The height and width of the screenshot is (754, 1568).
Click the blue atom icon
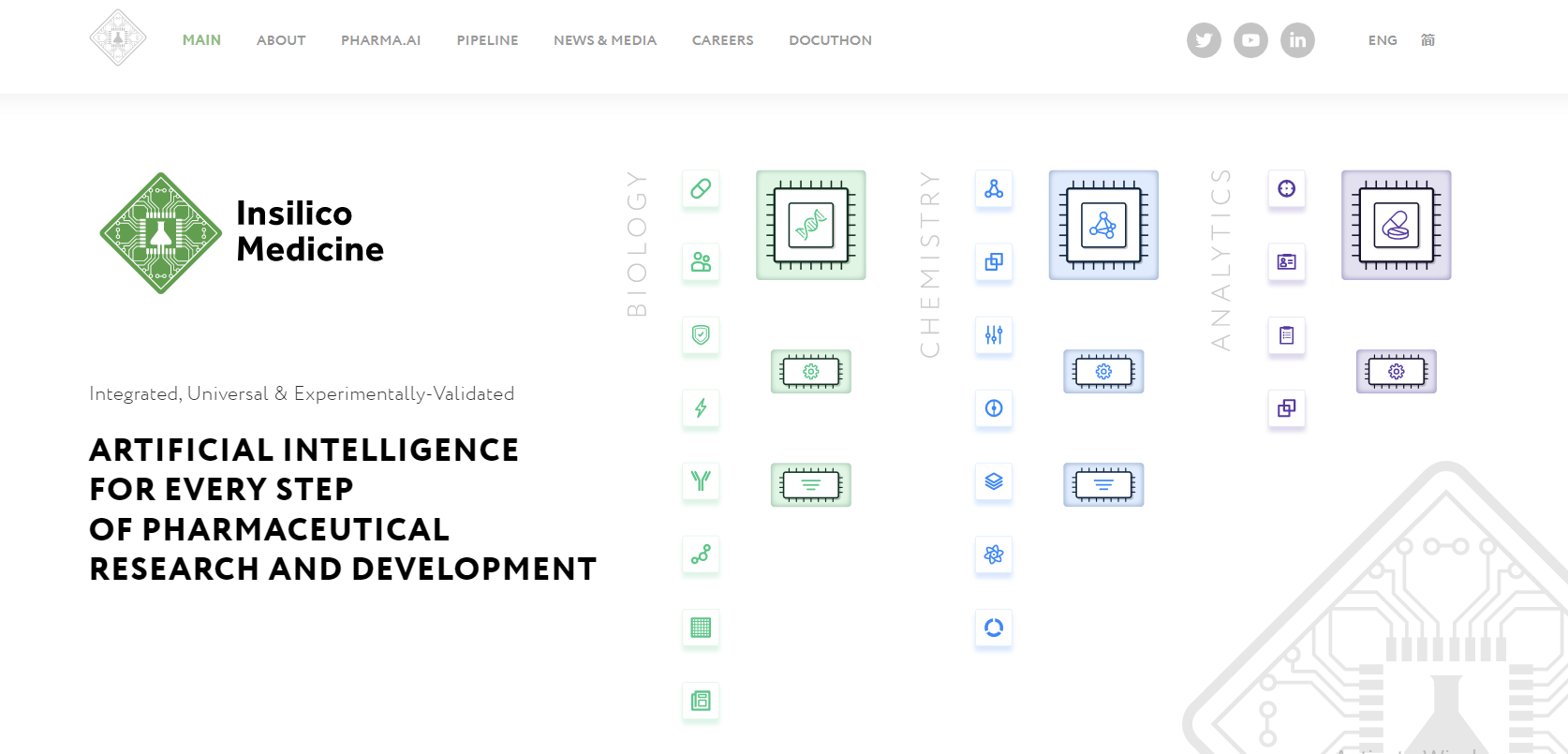pyautogui.click(x=994, y=554)
